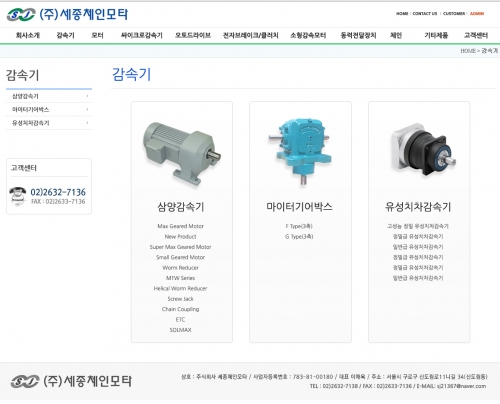Image resolution: width=500 pixels, height=404 pixels.
Task: Expand the 삼양감속기 sidebar chevron
Action: tap(87, 96)
